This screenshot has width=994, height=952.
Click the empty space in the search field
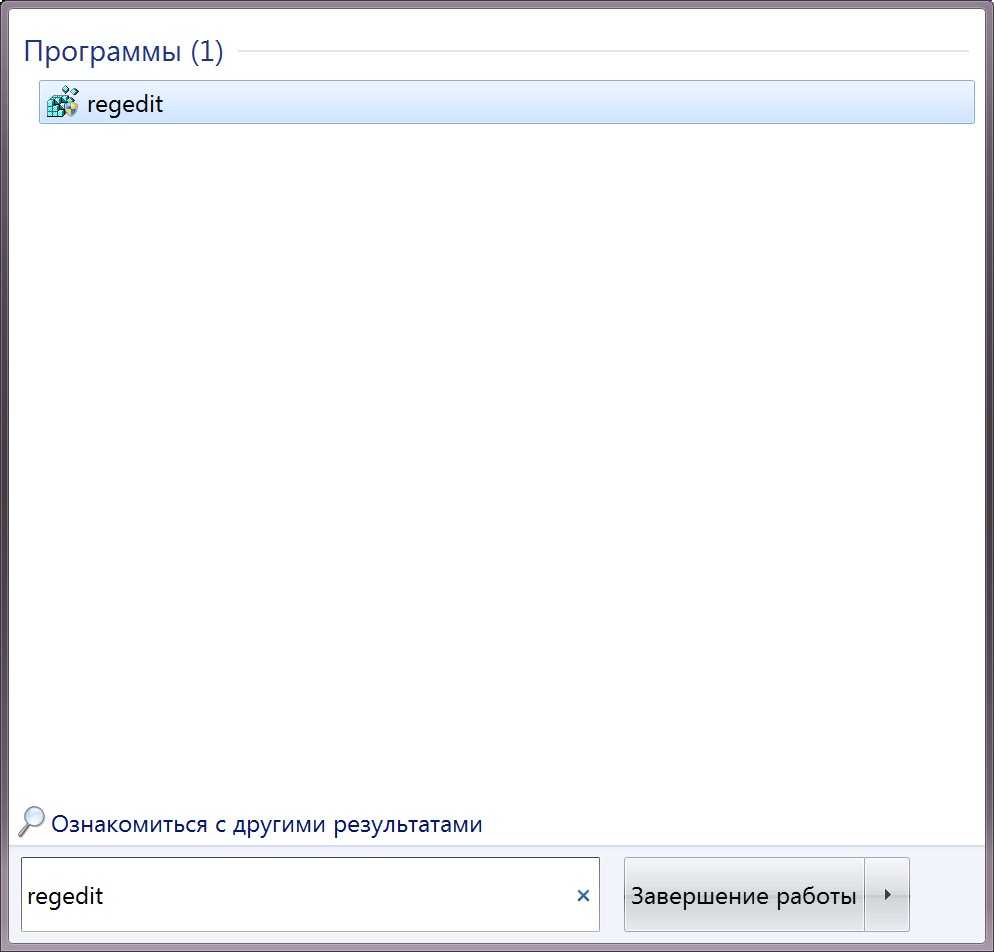point(400,895)
